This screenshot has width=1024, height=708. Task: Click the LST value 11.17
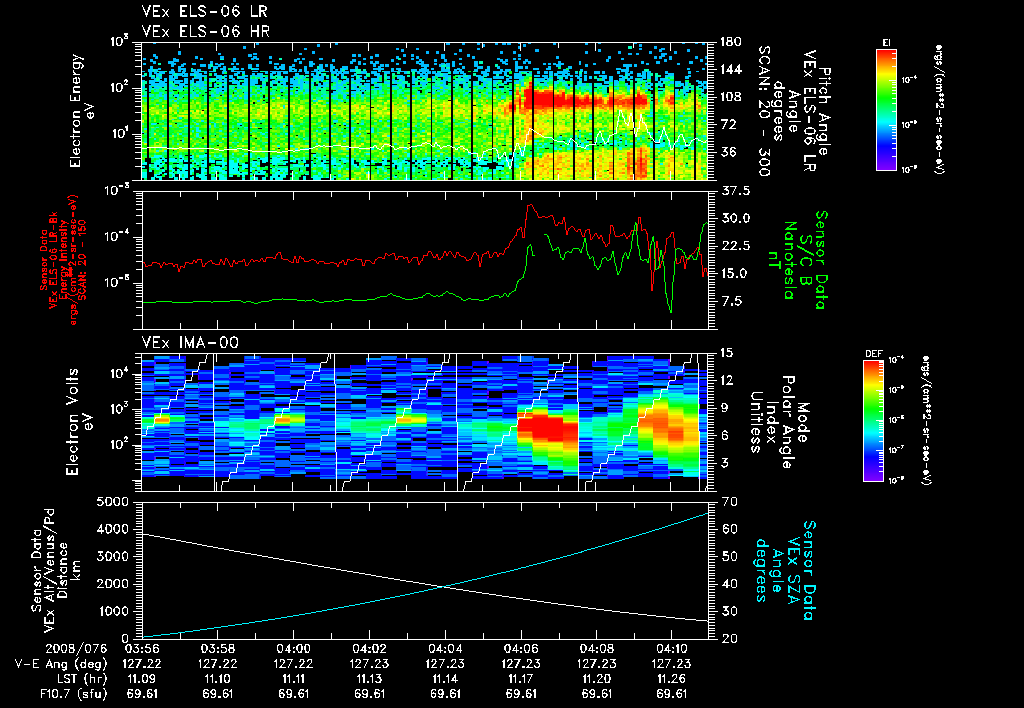pyautogui.click(x=521, y=679)
